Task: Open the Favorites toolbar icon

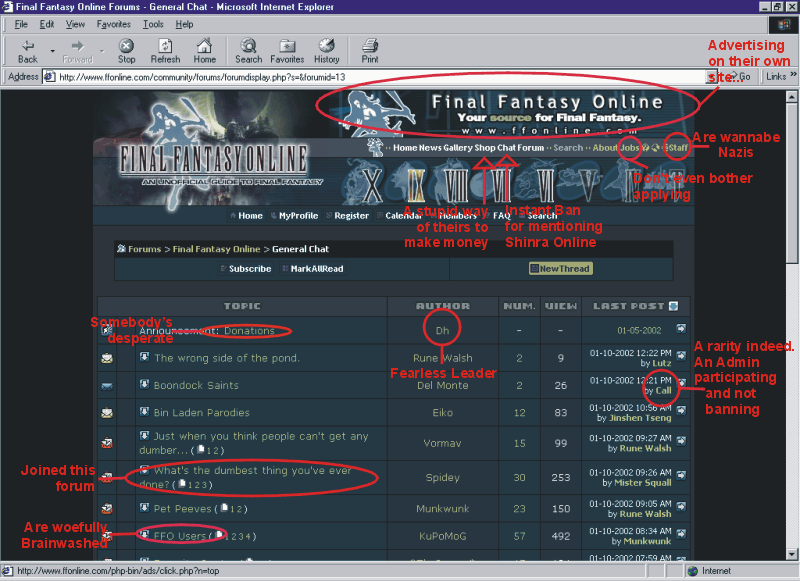Action: coord(287,51)
